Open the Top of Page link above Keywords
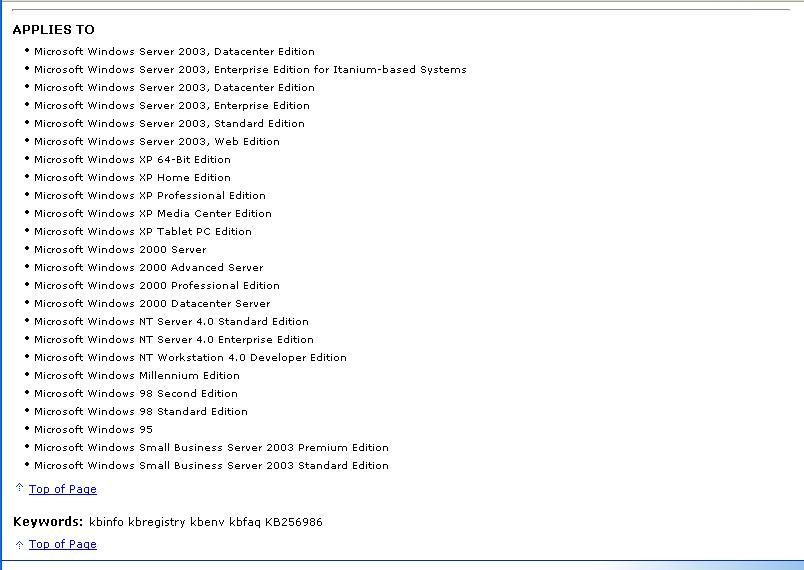Screen dimensions: 804x570 [63, 489]
